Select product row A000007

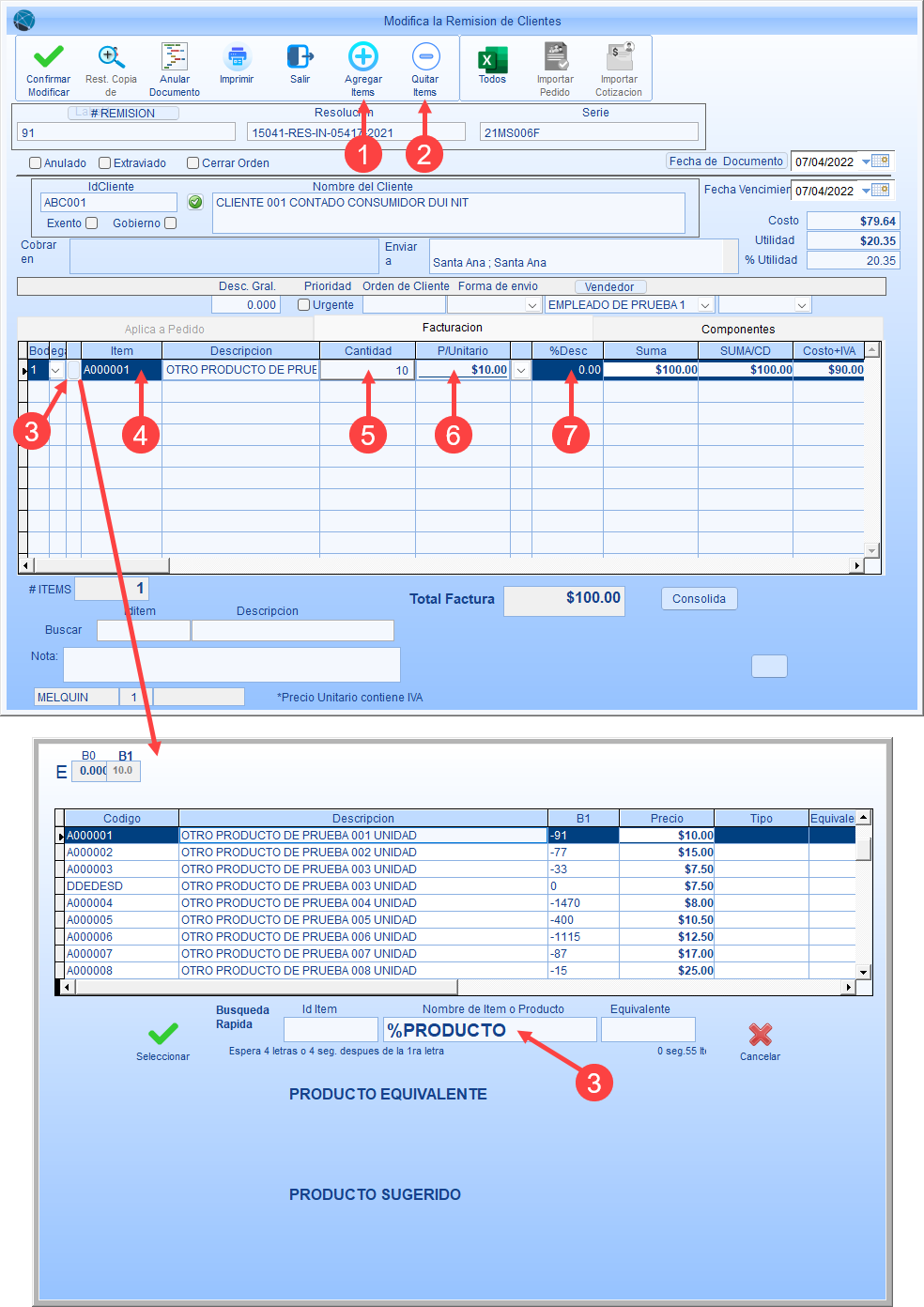(x=460, y=954)
